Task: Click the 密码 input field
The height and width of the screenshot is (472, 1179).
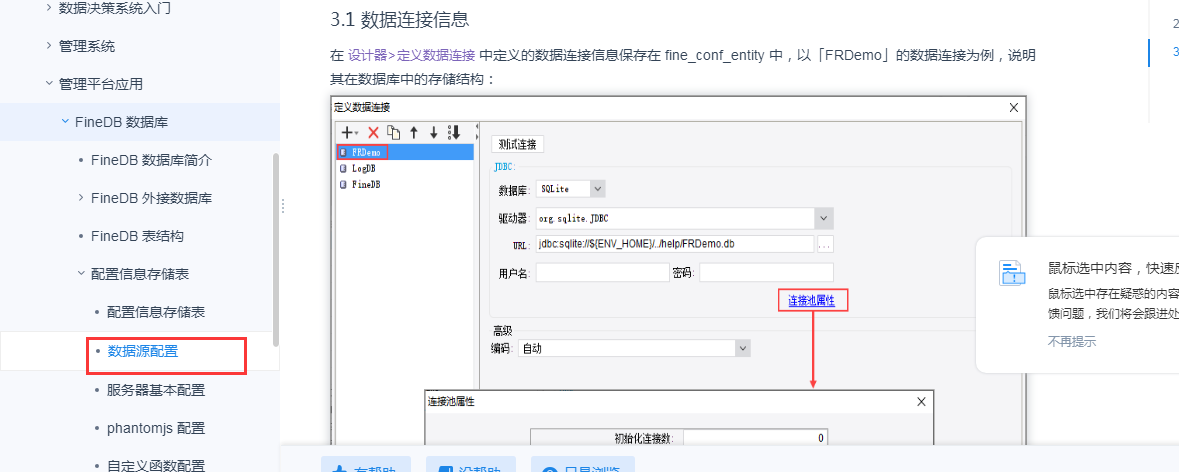Action: [766, 272]
